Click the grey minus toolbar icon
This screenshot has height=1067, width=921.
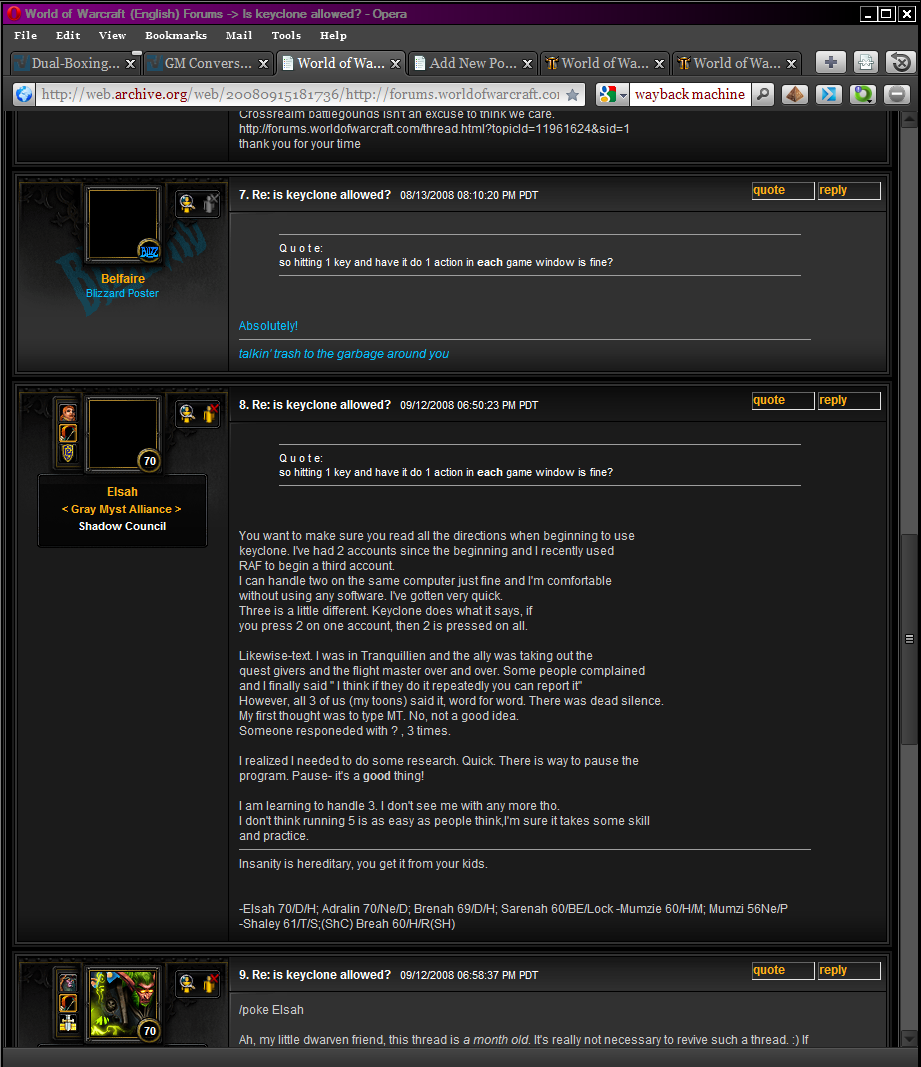coord(896,95)
